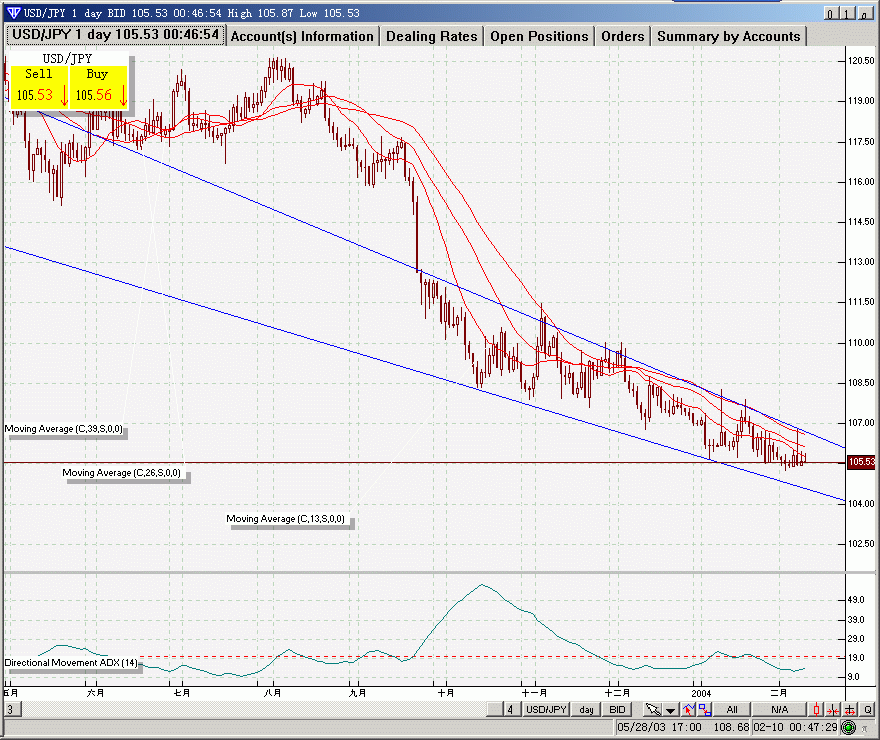Click the 104.00 price axis label
880x740 pixels.
click(x=861, y=503)
